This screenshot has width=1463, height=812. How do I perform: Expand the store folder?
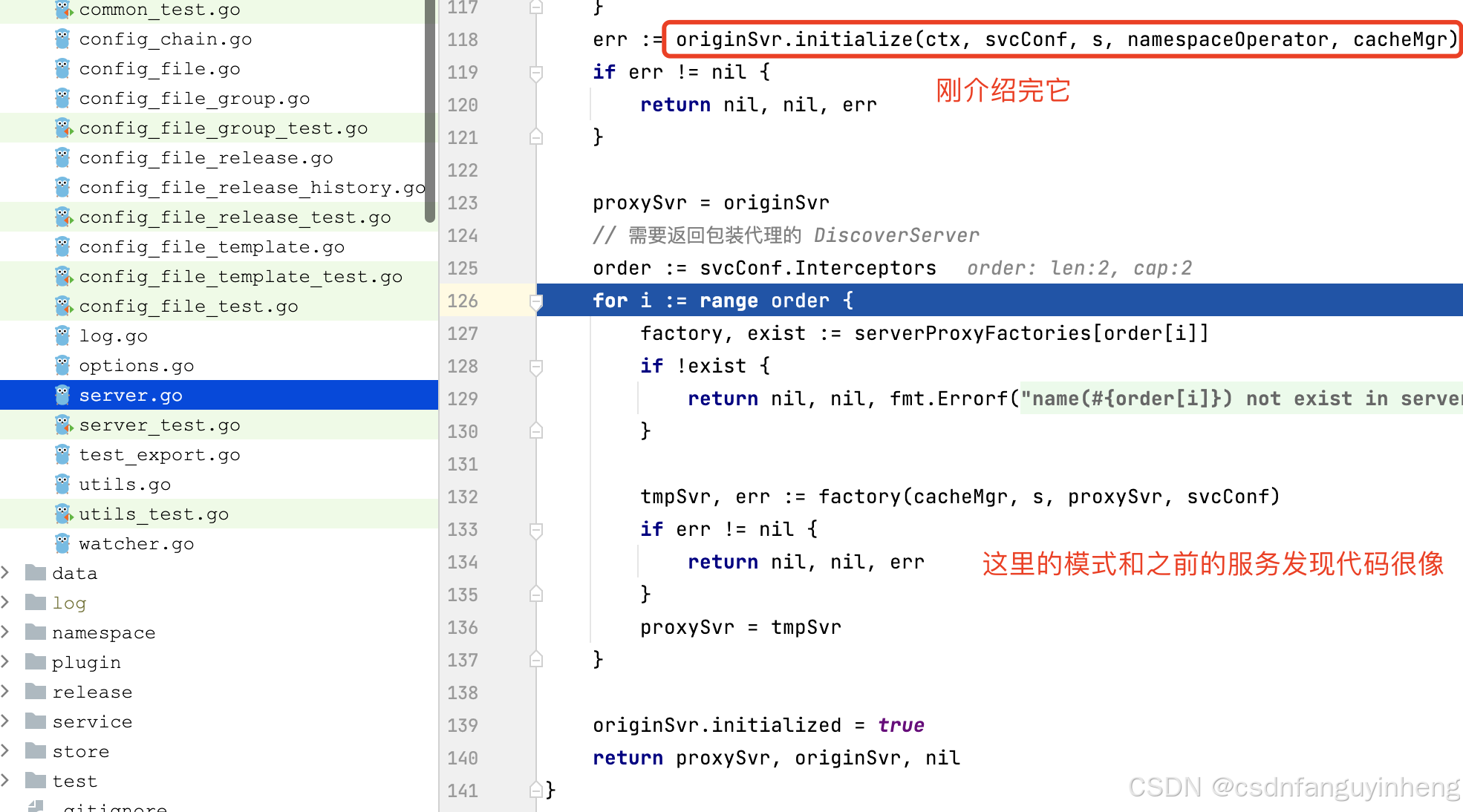[x=5, y=750]
